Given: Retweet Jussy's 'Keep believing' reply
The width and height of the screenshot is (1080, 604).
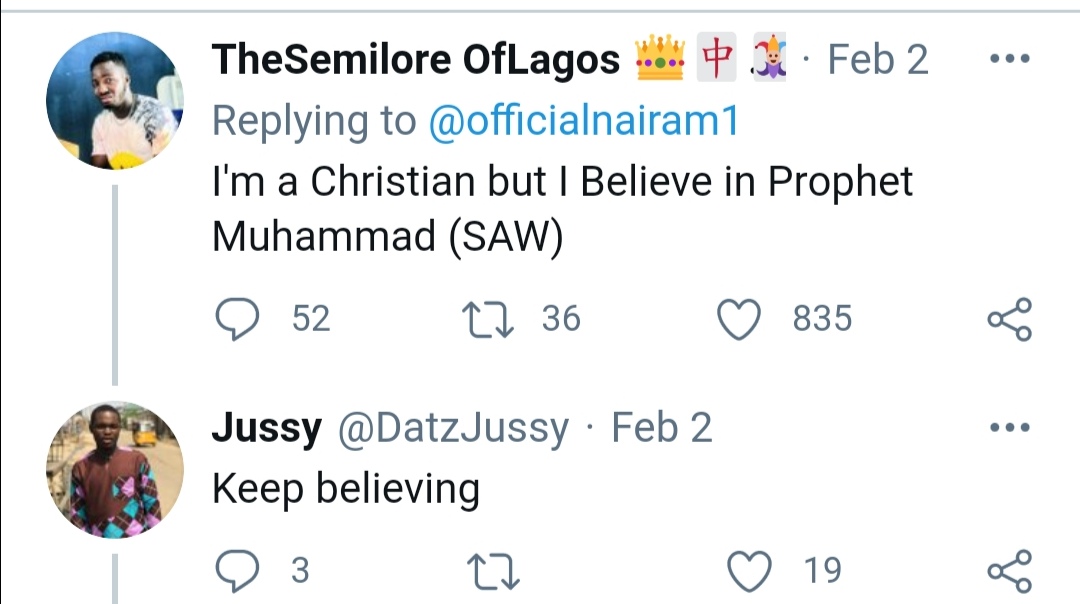Looking at the screenshot, I should click(x=493, y=571).
